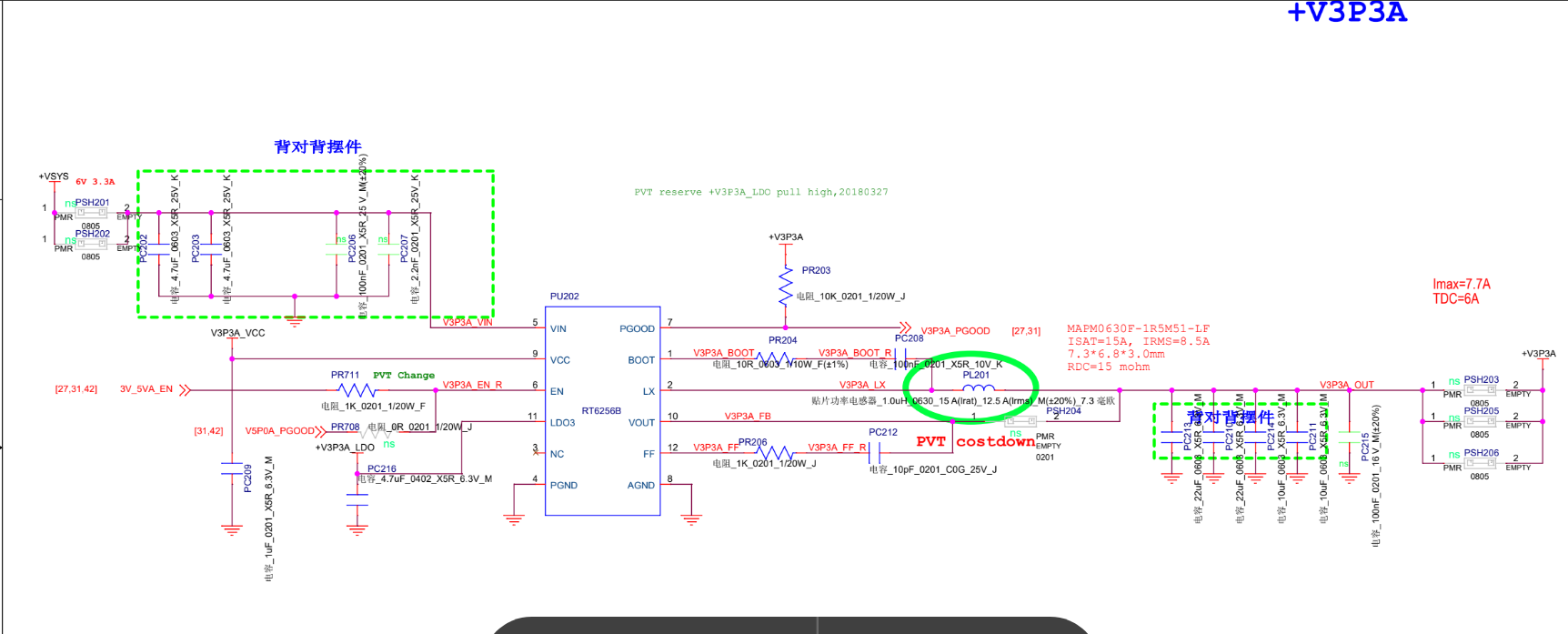
Task: Click the Imax=7.7A note
Action: click(x=1462, y=285)
